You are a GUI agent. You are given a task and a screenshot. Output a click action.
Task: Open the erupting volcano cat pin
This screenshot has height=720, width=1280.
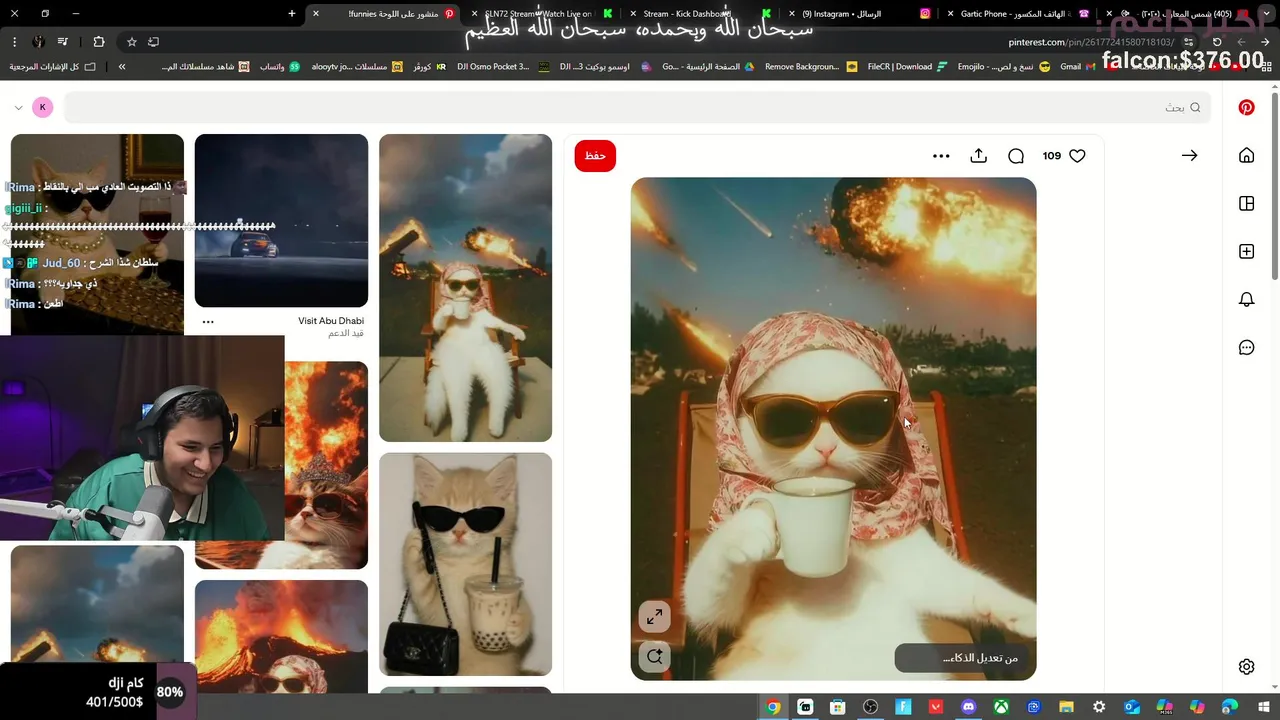281,636
